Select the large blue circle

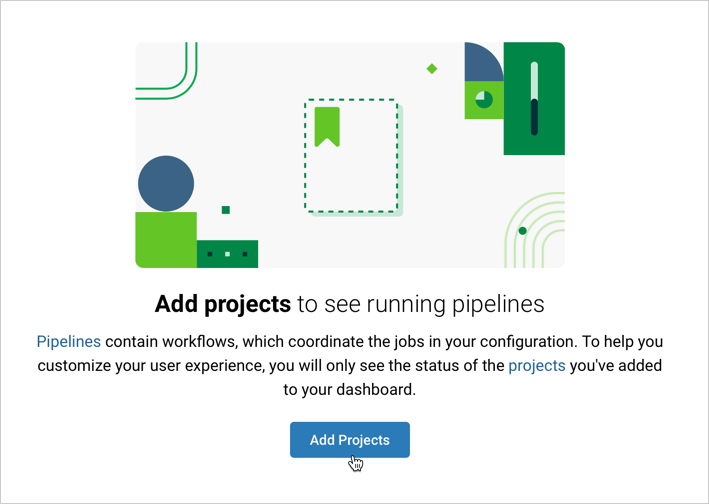pos(166,183)
